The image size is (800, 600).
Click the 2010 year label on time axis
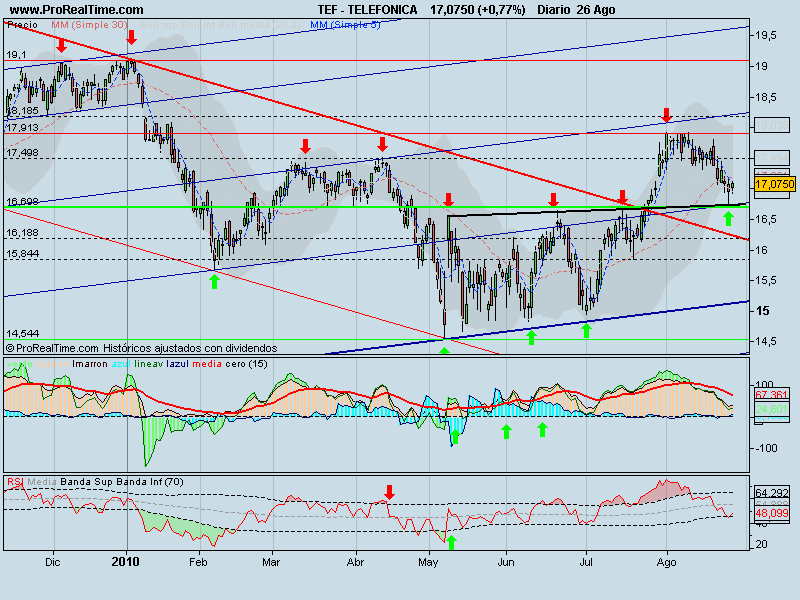pos(126,562)
